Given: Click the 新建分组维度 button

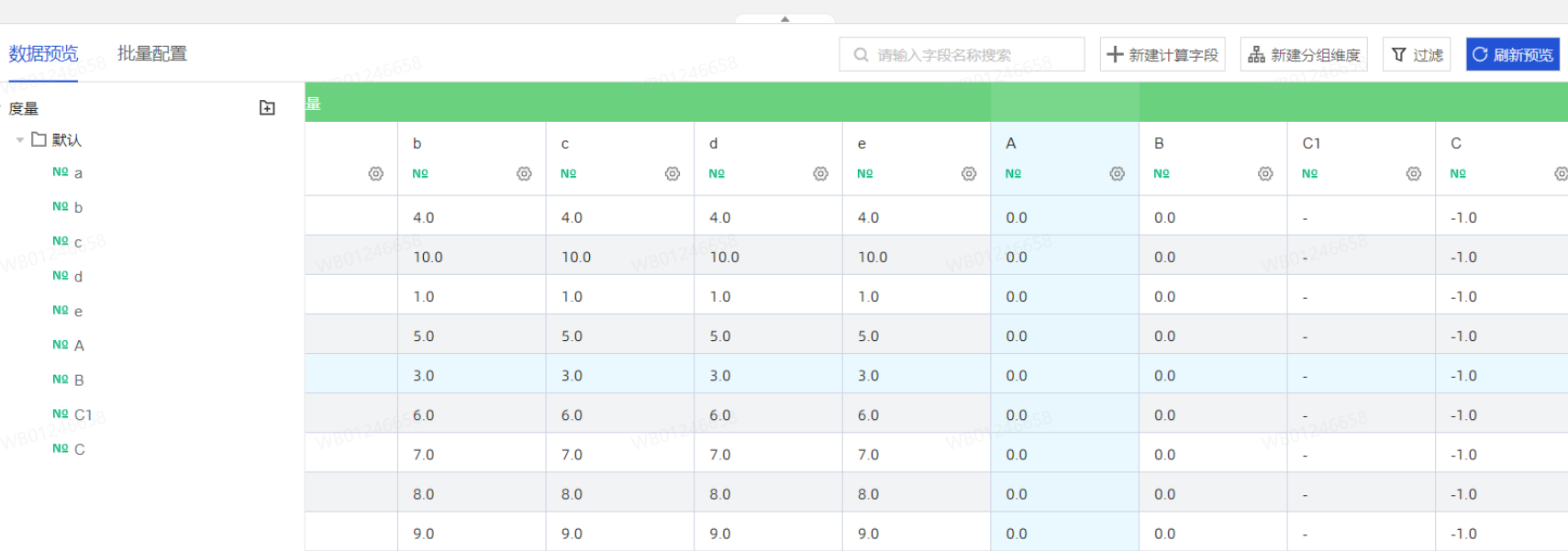Looking at the screenshot, I should point(1304,55).
